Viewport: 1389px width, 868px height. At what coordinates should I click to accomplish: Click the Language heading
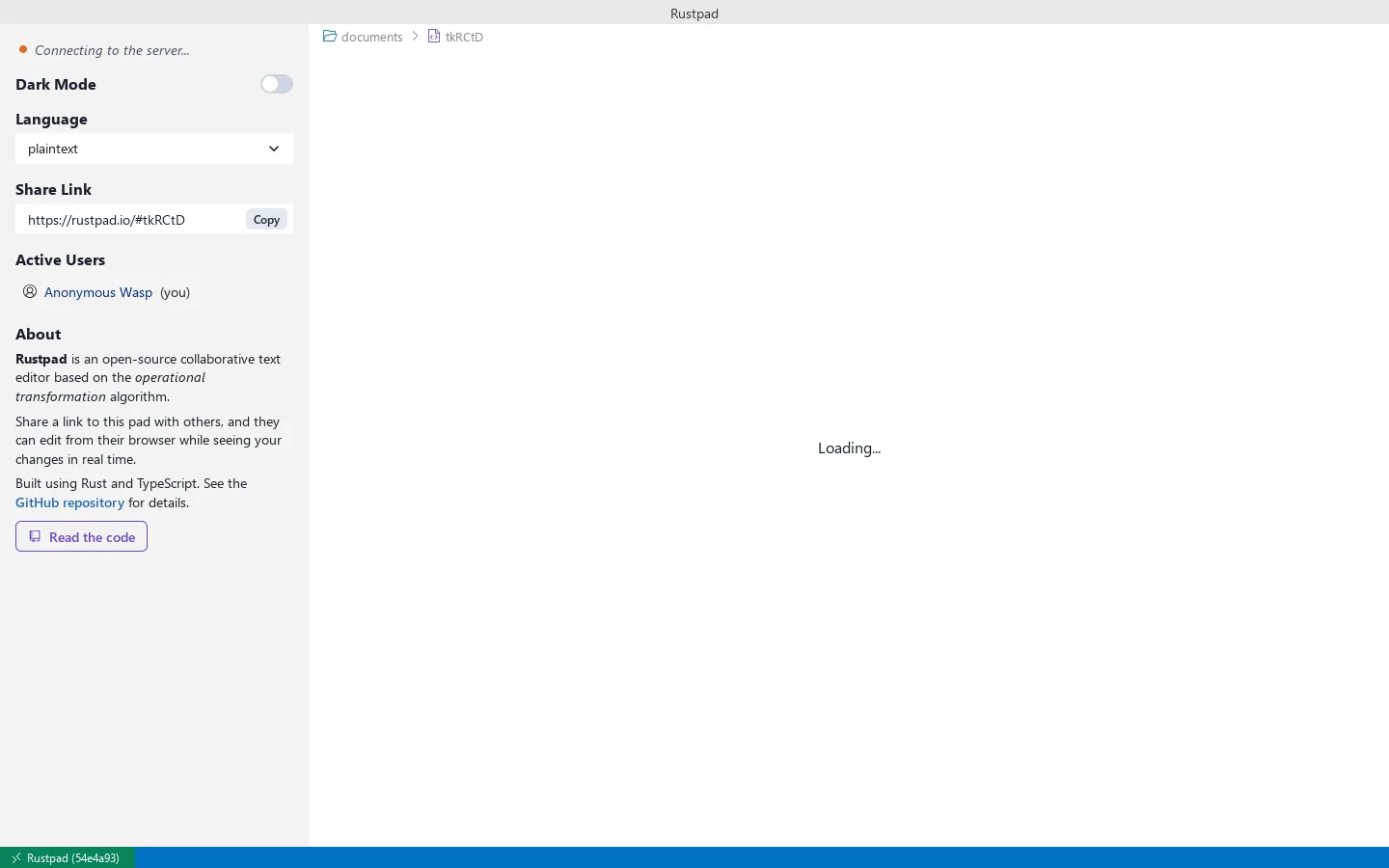(x=51, y=119)
